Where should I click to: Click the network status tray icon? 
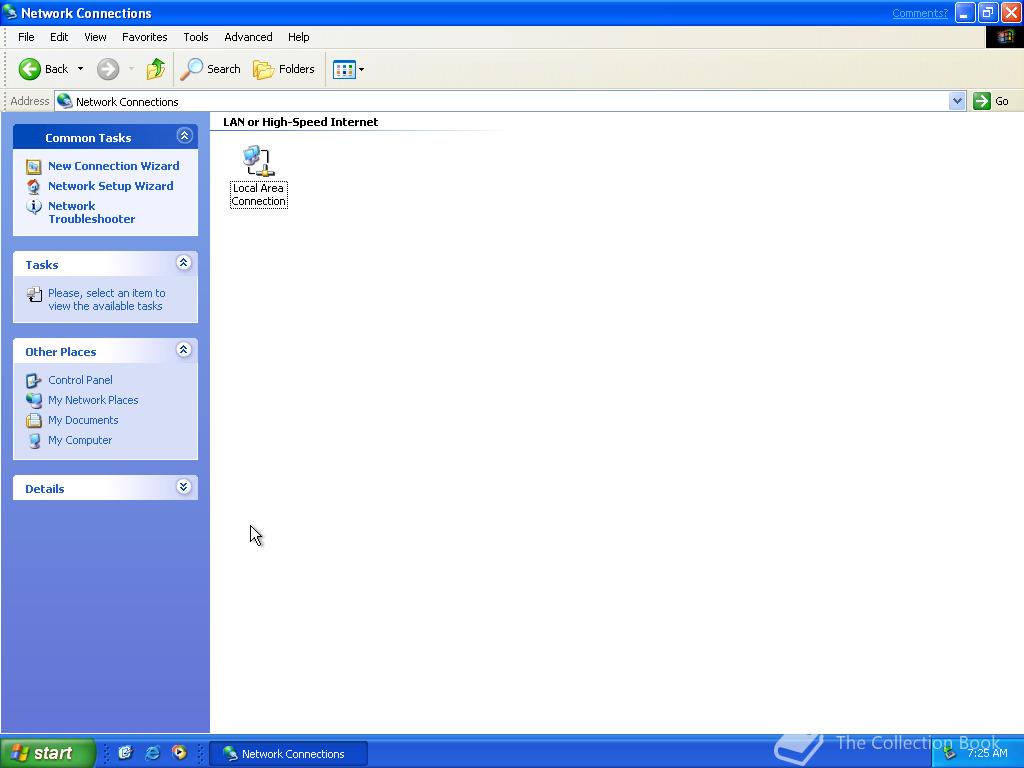coord(950,754)
